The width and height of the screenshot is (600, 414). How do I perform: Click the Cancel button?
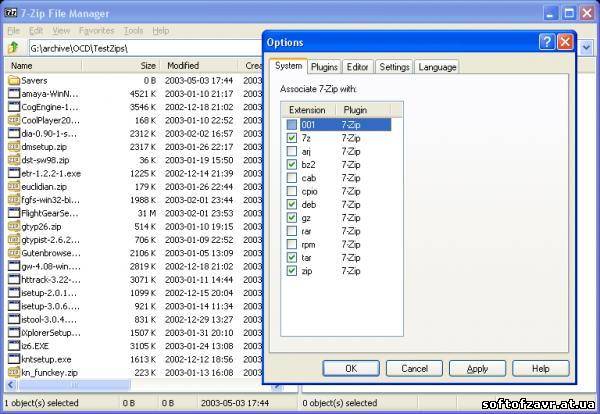coord(414,368)
